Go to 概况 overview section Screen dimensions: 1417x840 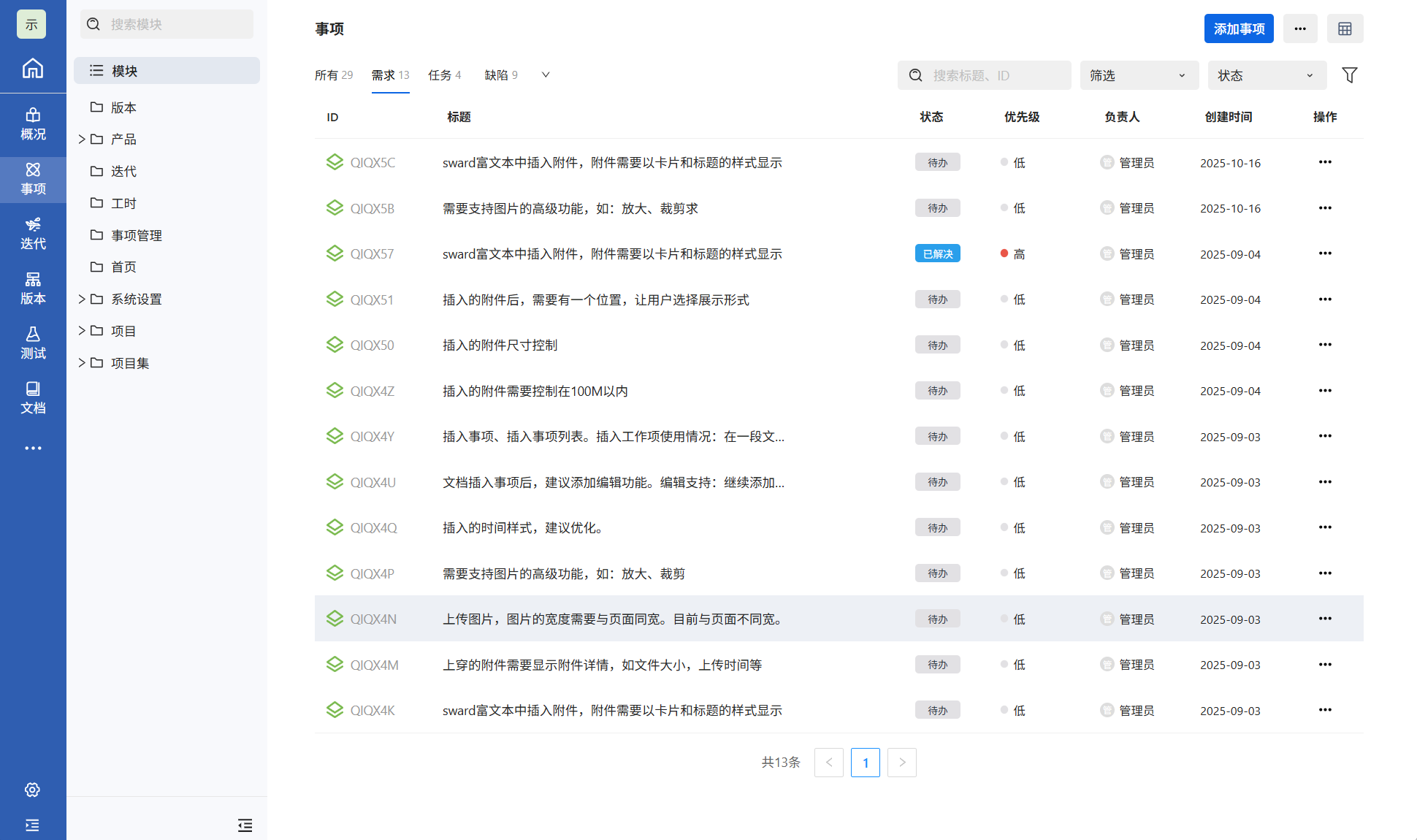pyautogui.click(x=33, y=124)
